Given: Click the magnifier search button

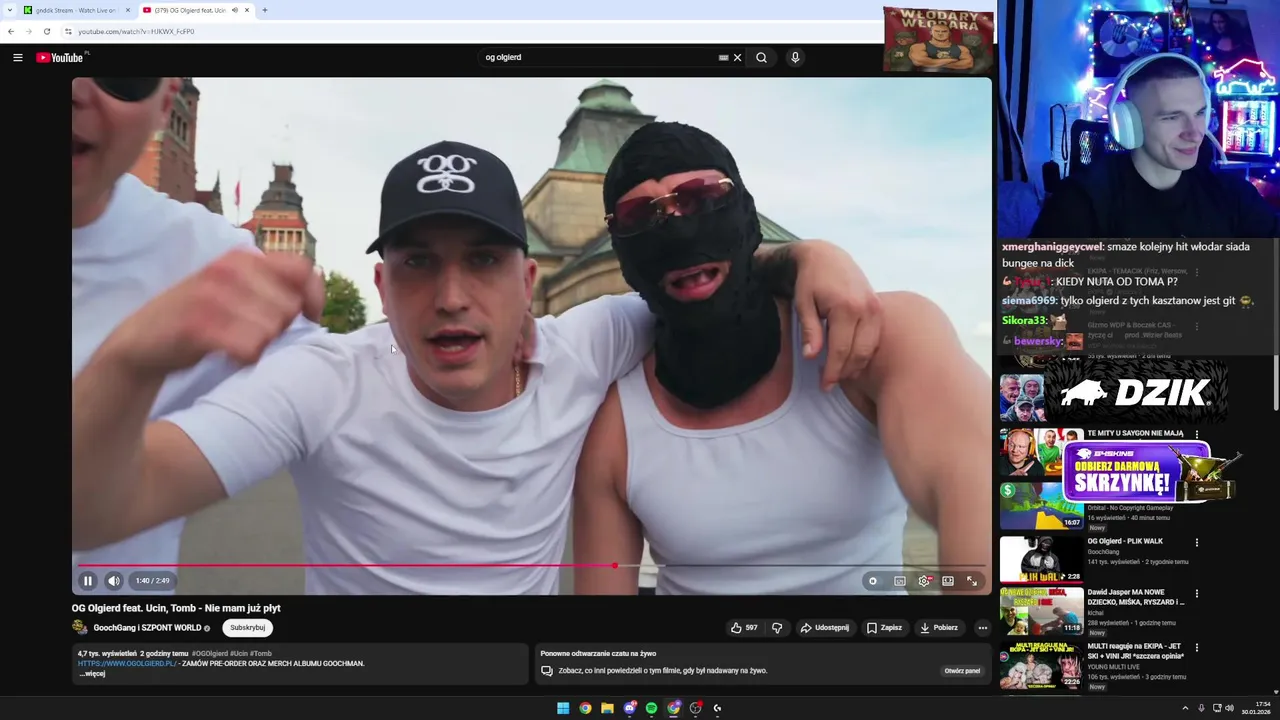Looking at the screenshot, I should (x=761, y=57).
